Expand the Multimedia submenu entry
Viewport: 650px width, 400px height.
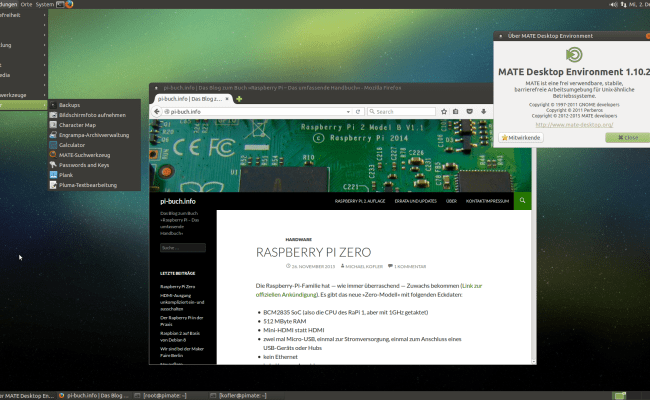tap(24, 75)
